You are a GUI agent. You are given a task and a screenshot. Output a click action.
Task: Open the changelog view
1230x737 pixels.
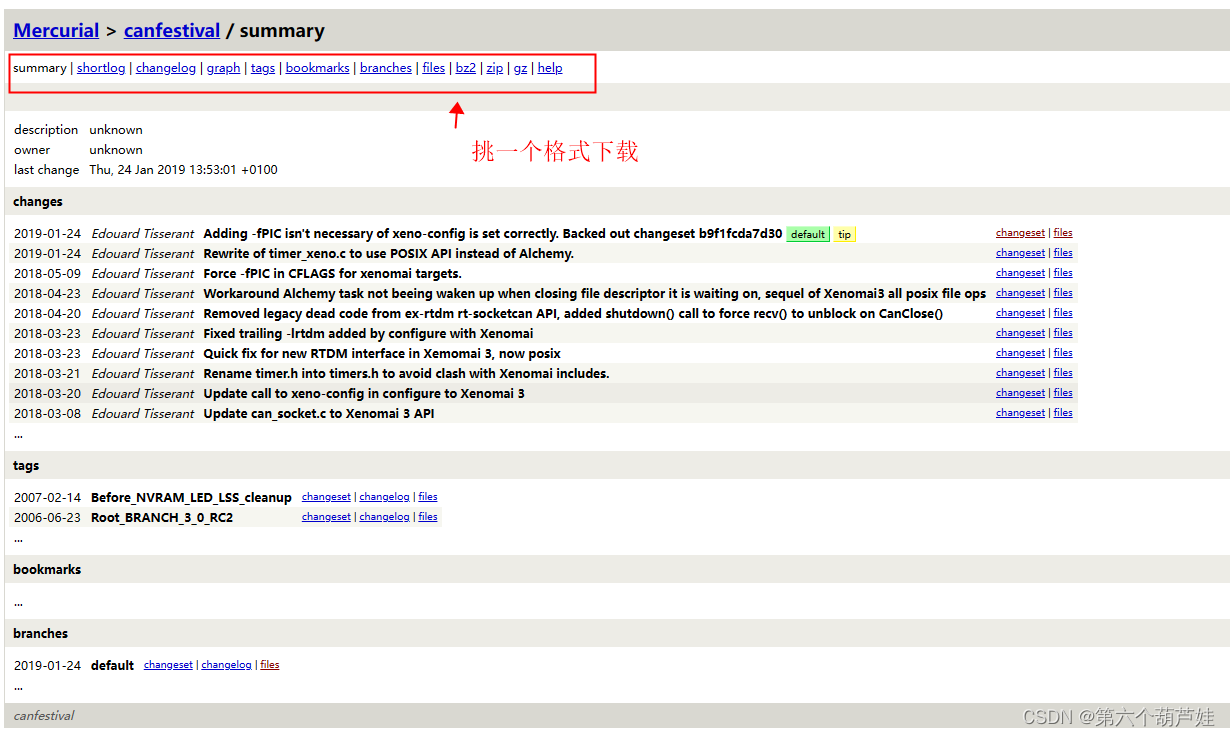tap(166, 68)
